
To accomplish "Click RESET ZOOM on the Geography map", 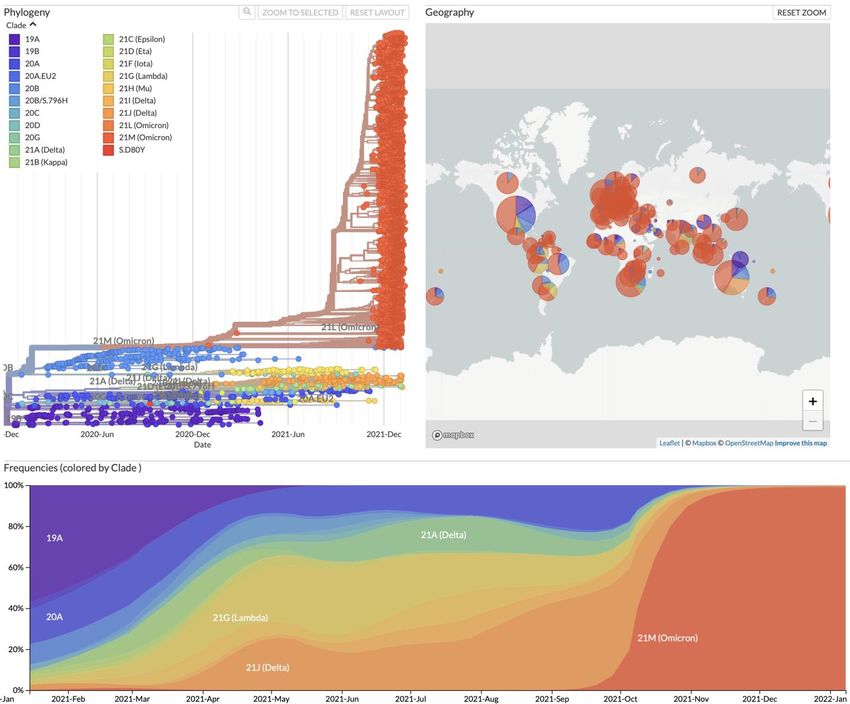I will click(x=801, y=12).
